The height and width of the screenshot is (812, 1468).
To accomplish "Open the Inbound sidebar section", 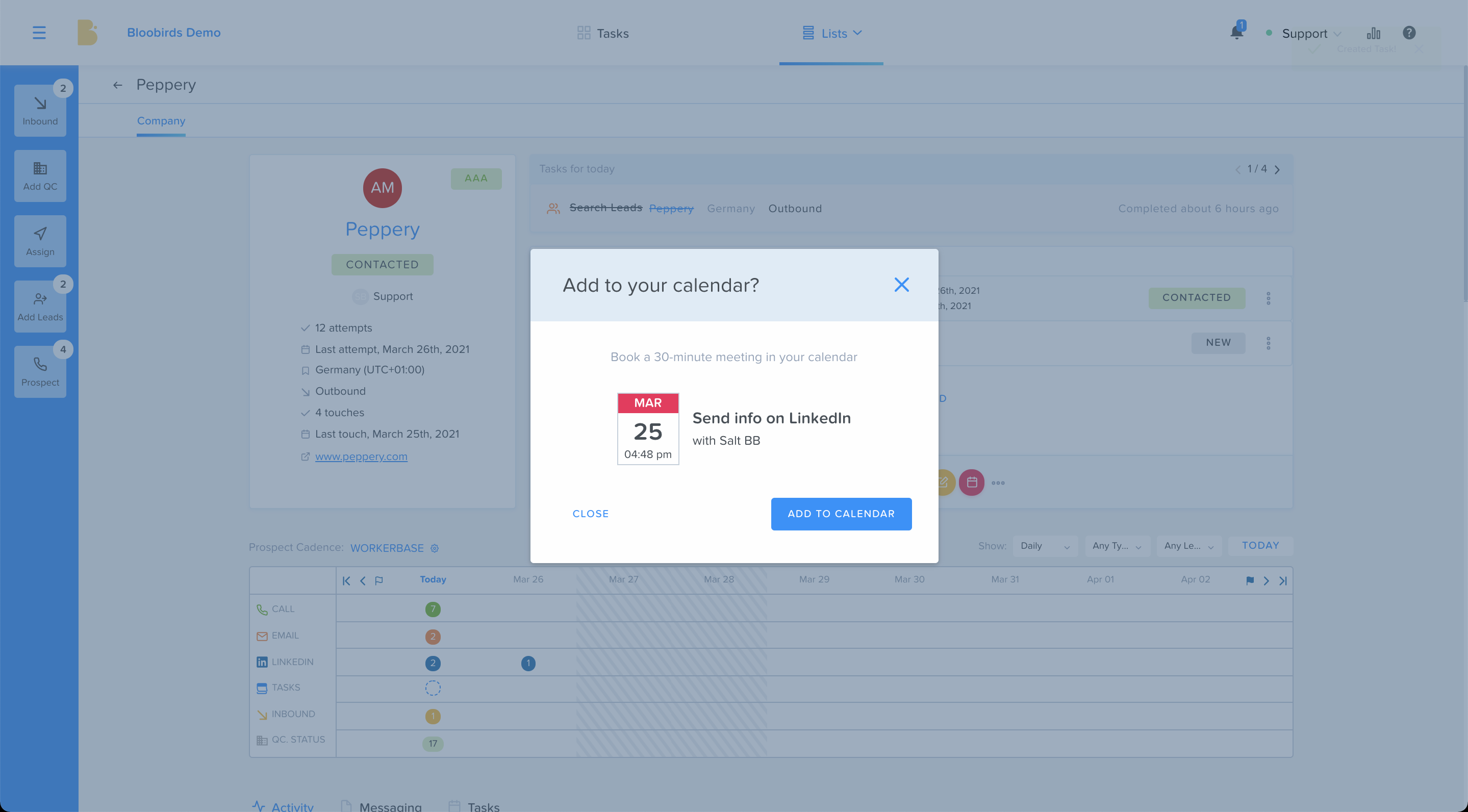I will point(40,111).
